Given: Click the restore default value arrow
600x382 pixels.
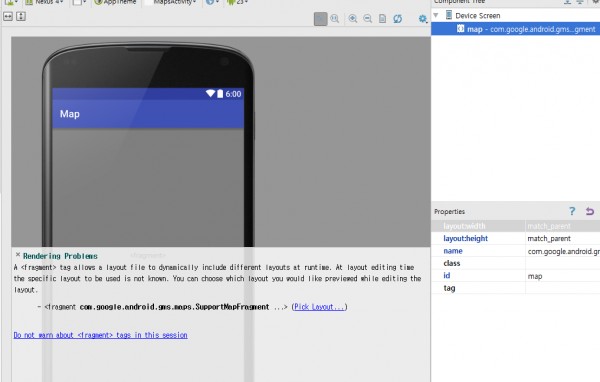Looking at the screenshot, I should click(x=590, y=211).
